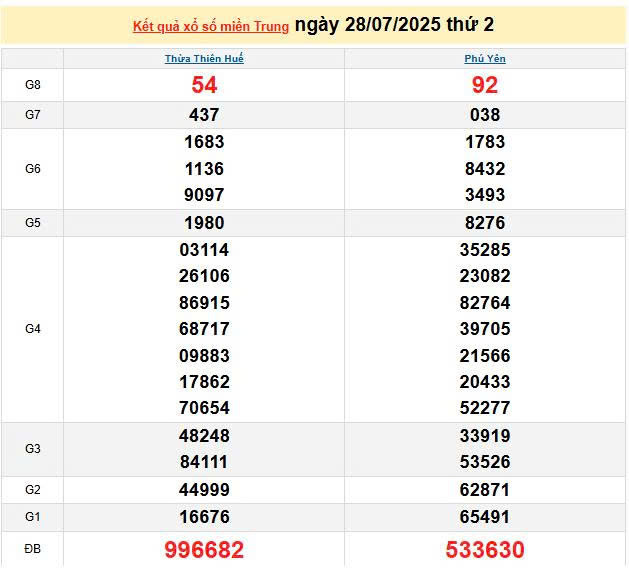Image resolution: width=629 pixels, height=578 pixels.
Task: Select G4 number 21566
Action: (485, 356)
